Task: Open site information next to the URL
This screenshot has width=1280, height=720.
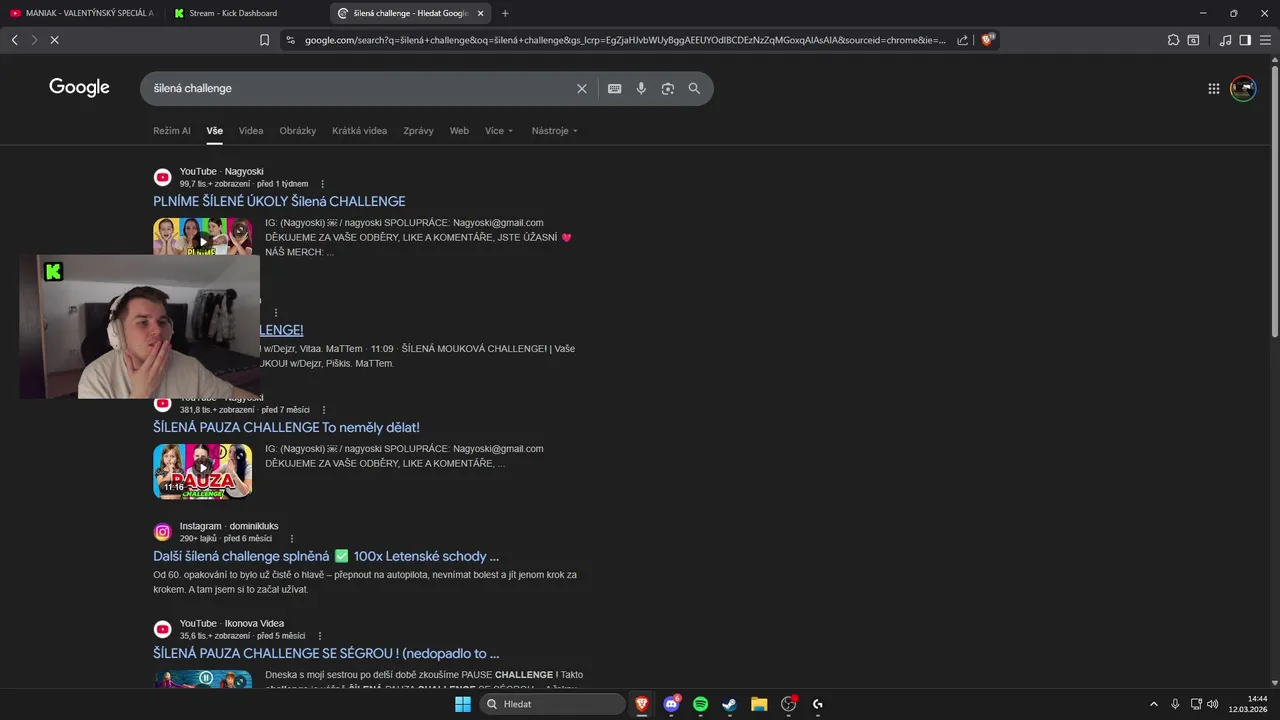Action: click(x=290, y=40)
